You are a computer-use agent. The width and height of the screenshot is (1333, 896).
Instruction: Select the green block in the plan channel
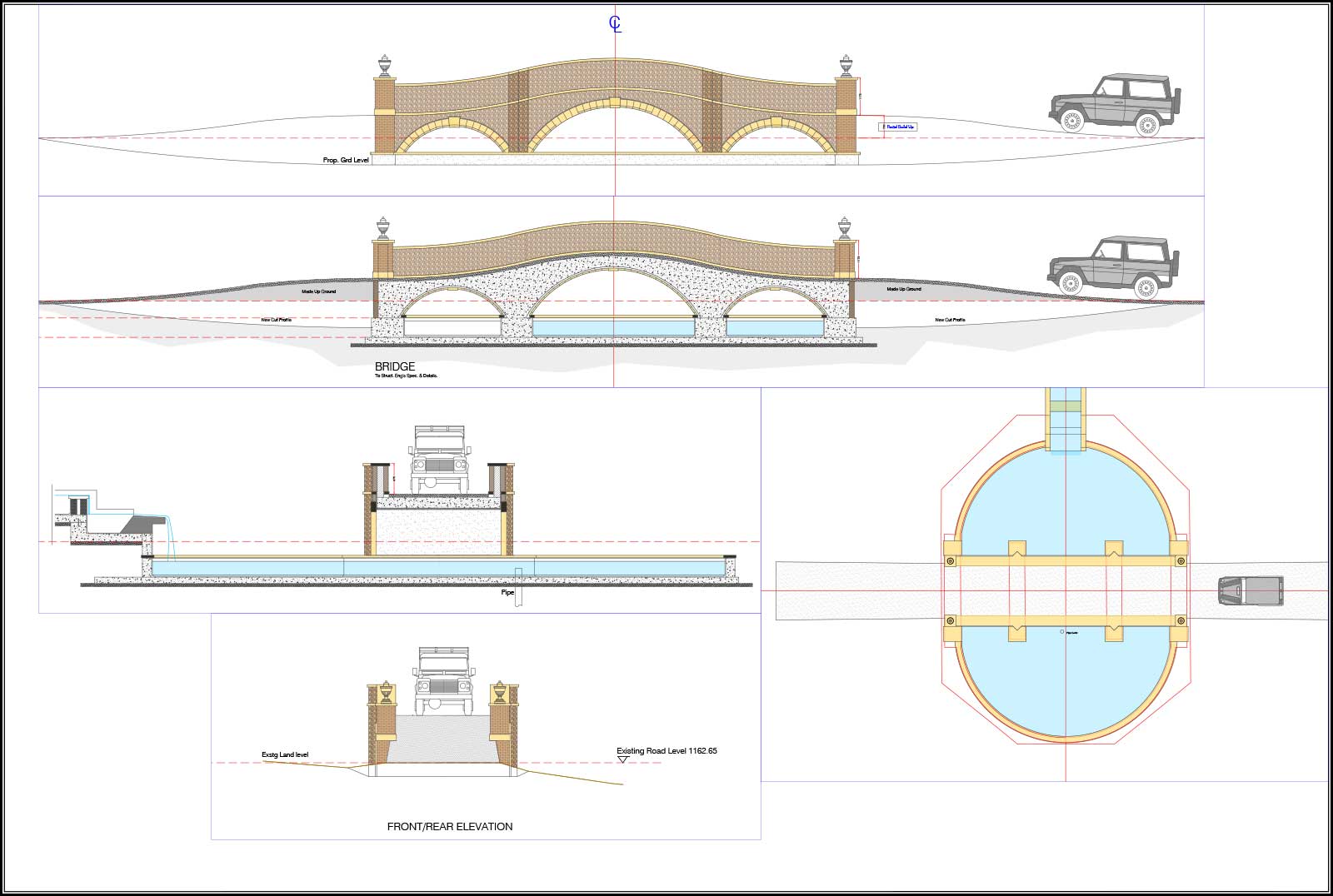(x=1066, y=406)
